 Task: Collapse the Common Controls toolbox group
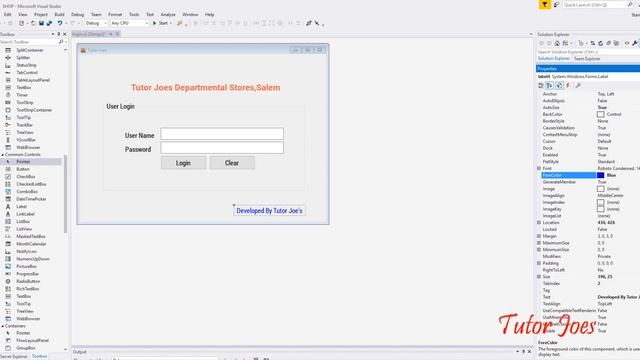2,155
